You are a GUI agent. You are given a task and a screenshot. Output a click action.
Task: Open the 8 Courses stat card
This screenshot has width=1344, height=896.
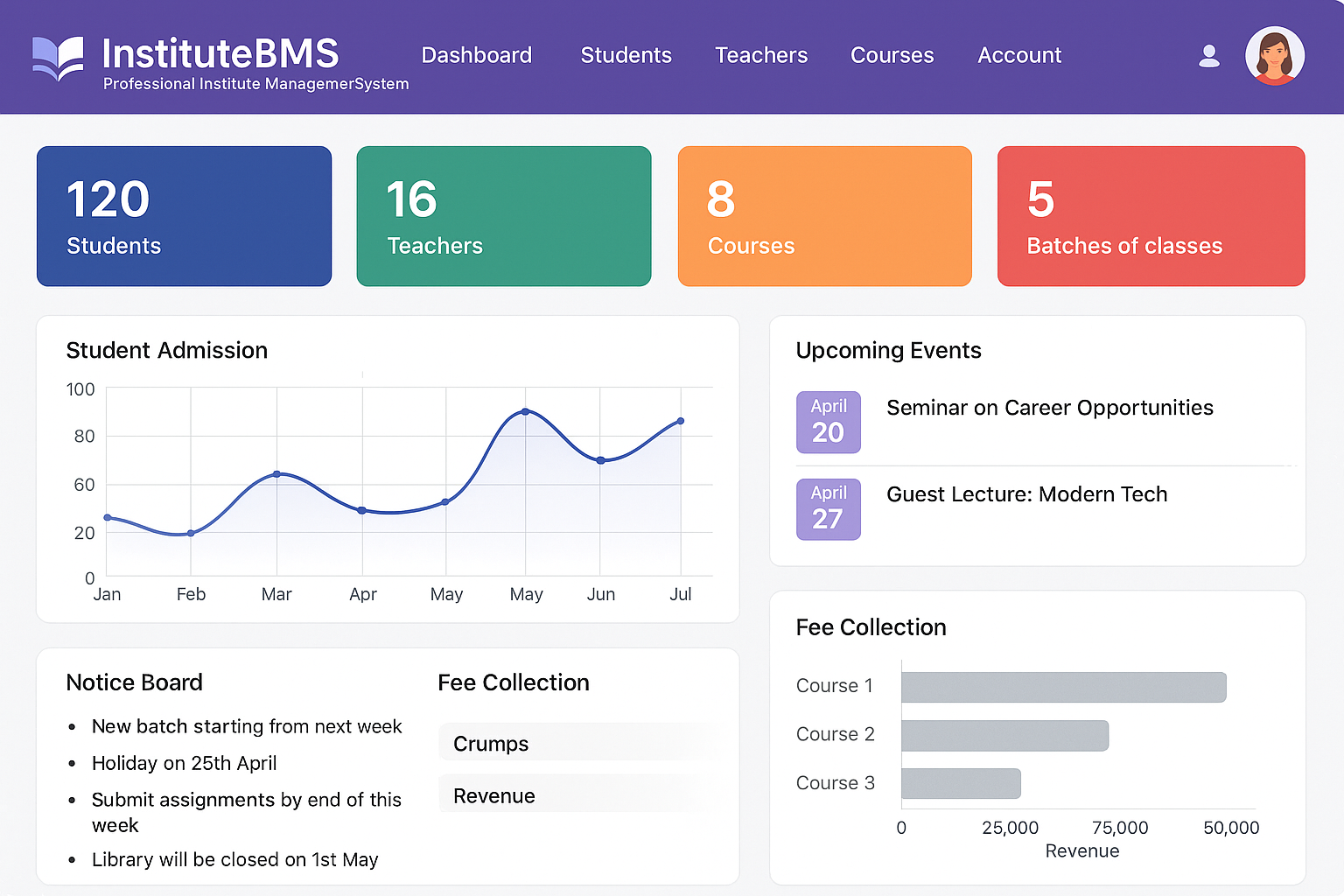click(x=824, y=216)
